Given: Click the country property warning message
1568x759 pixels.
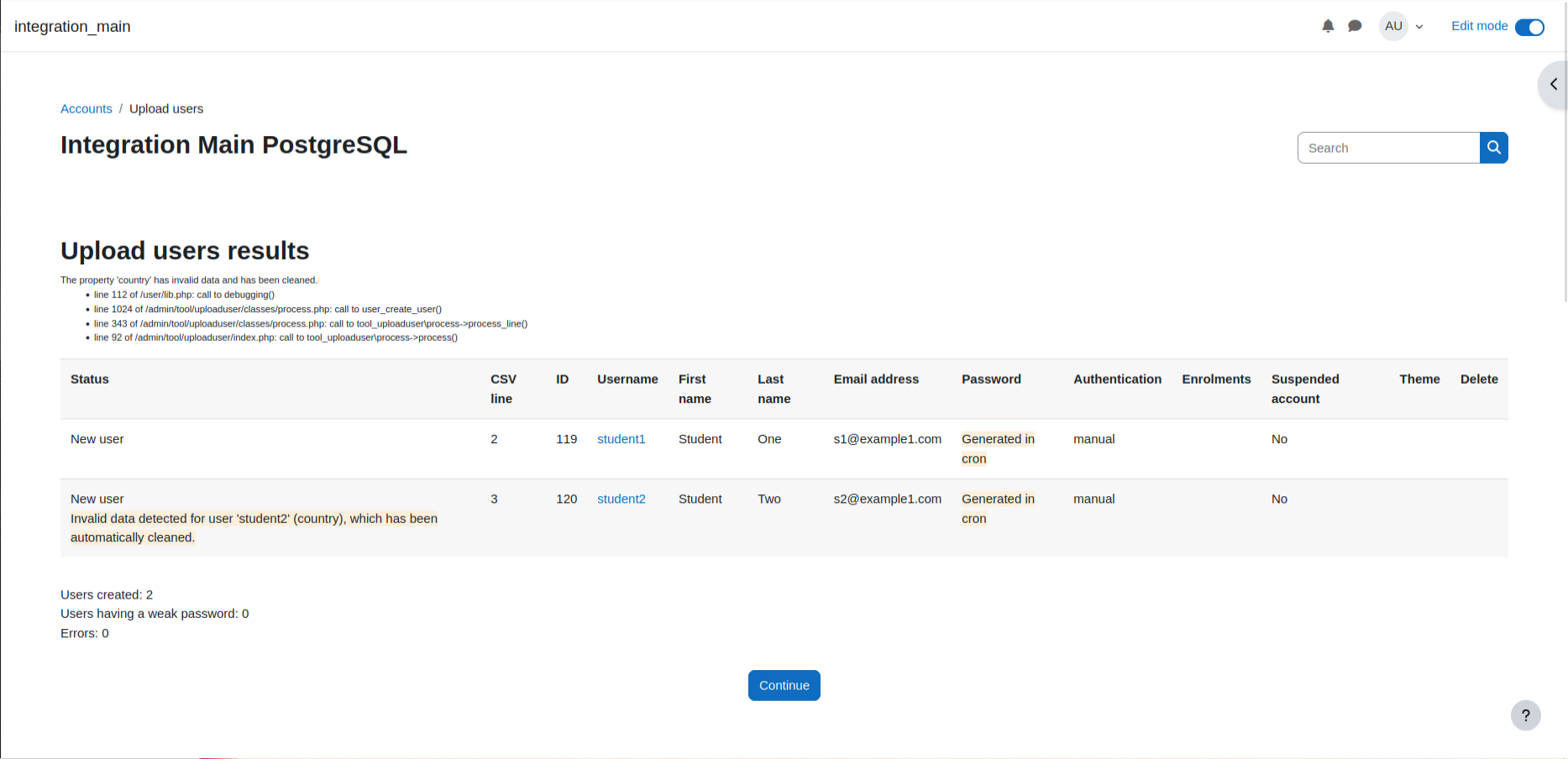Looking at the screenshot, I should (189, 280).
